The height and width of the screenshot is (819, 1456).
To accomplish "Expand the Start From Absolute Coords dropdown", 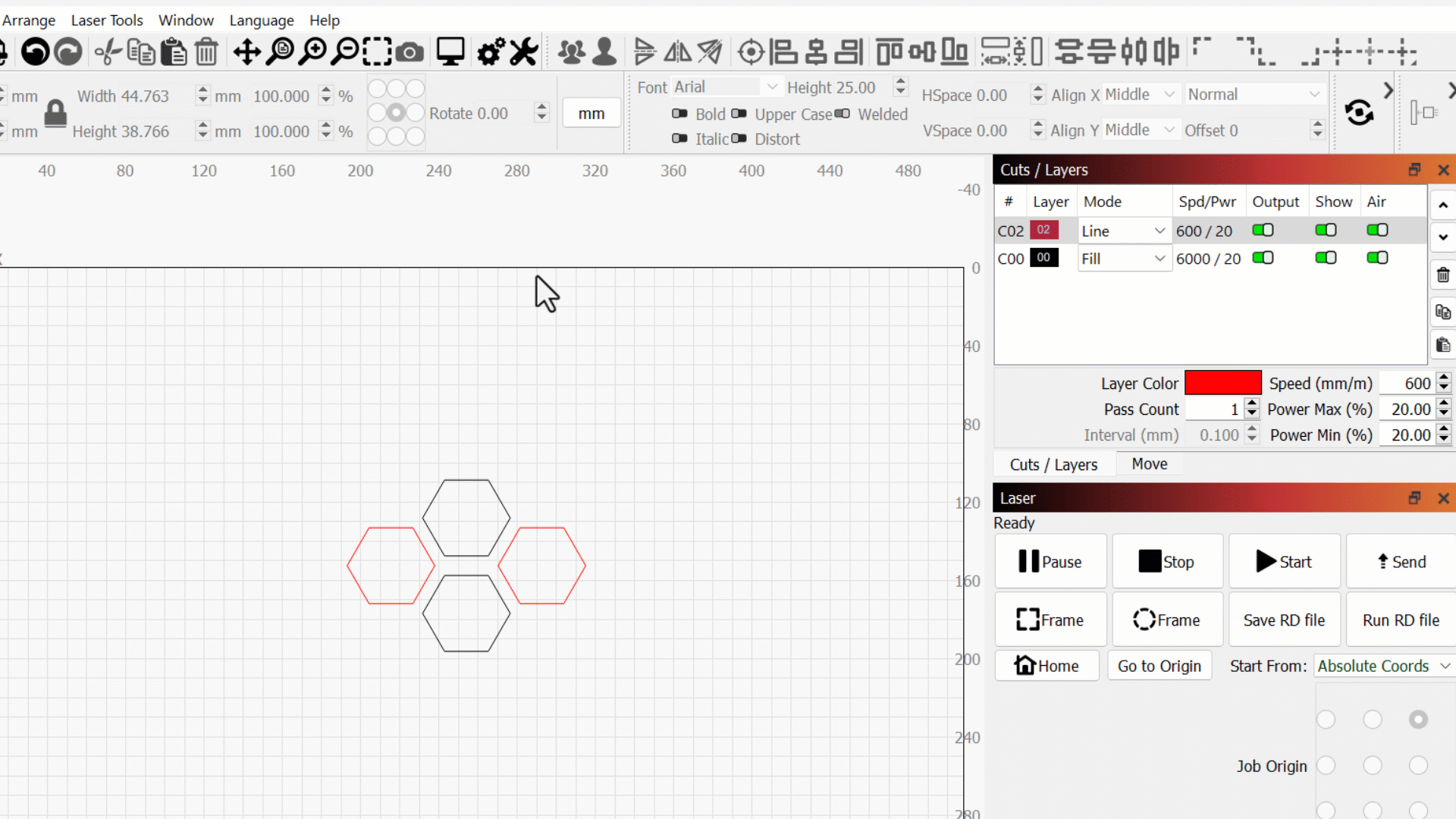I will coord(1383,666).
